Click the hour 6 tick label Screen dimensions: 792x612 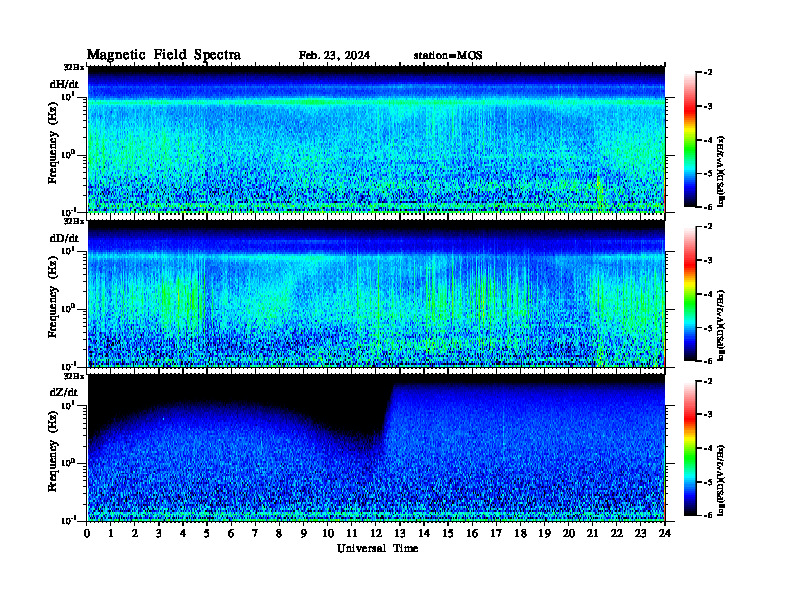[x=231, y=533]
